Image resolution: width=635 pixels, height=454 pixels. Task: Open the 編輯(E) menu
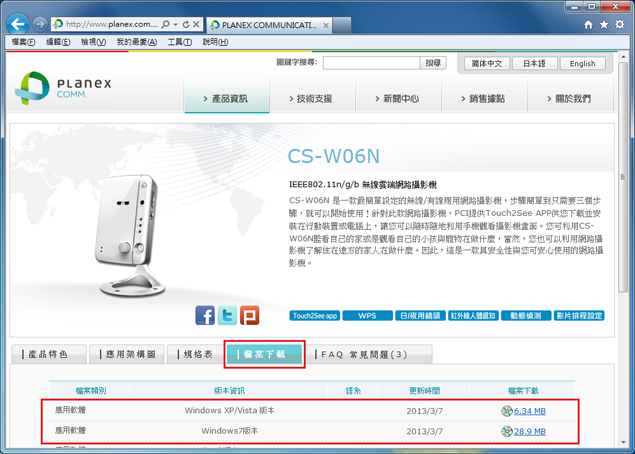[x=58, y=42]
